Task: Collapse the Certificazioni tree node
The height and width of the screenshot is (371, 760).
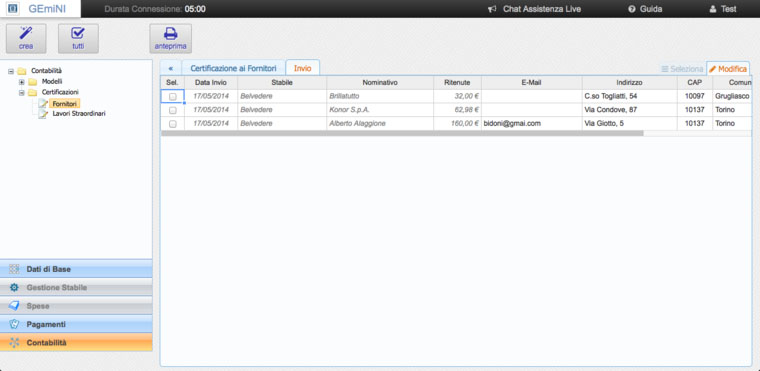Action: (21, 92)
